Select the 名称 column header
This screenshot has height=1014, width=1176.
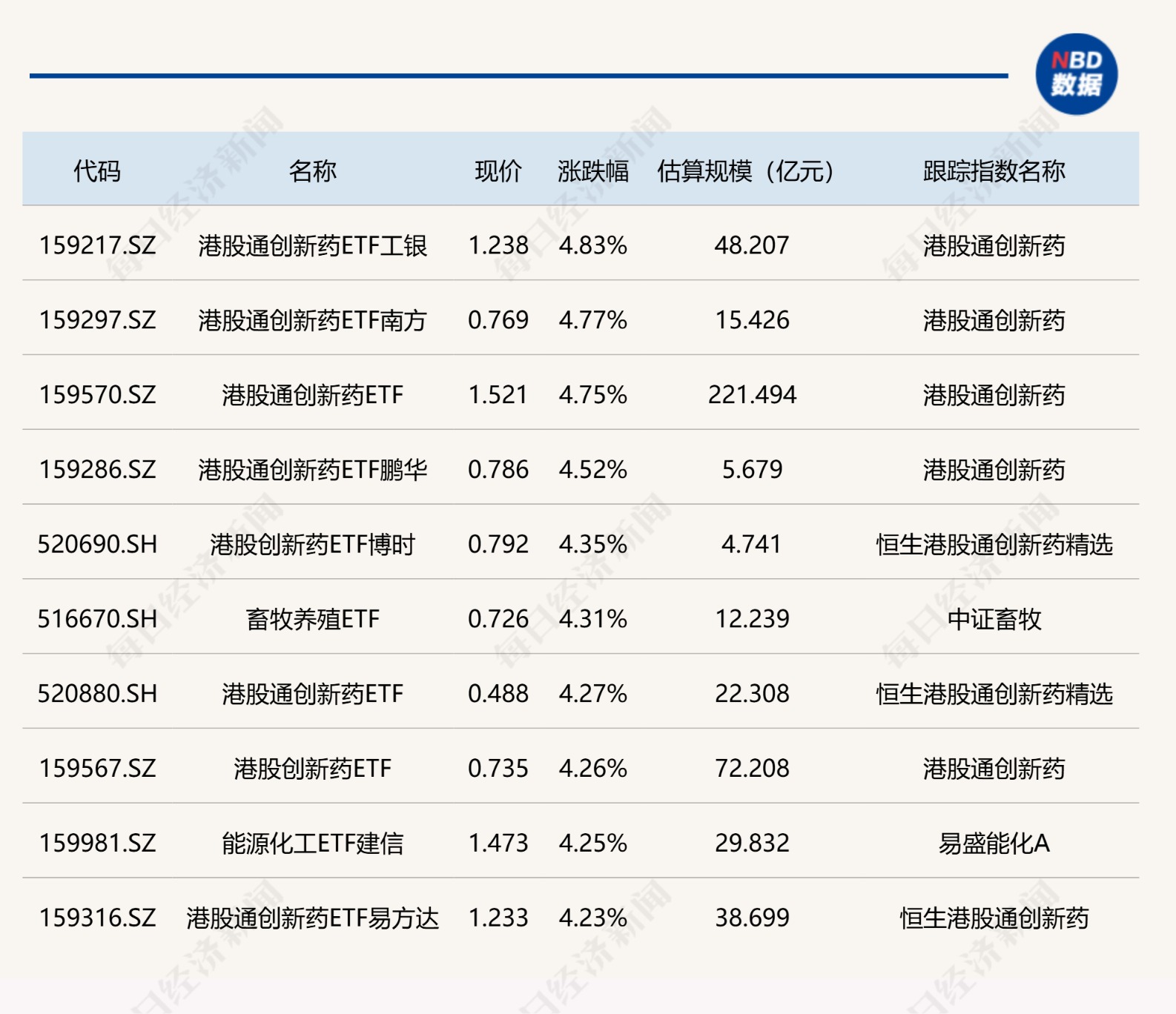point(312,171)
